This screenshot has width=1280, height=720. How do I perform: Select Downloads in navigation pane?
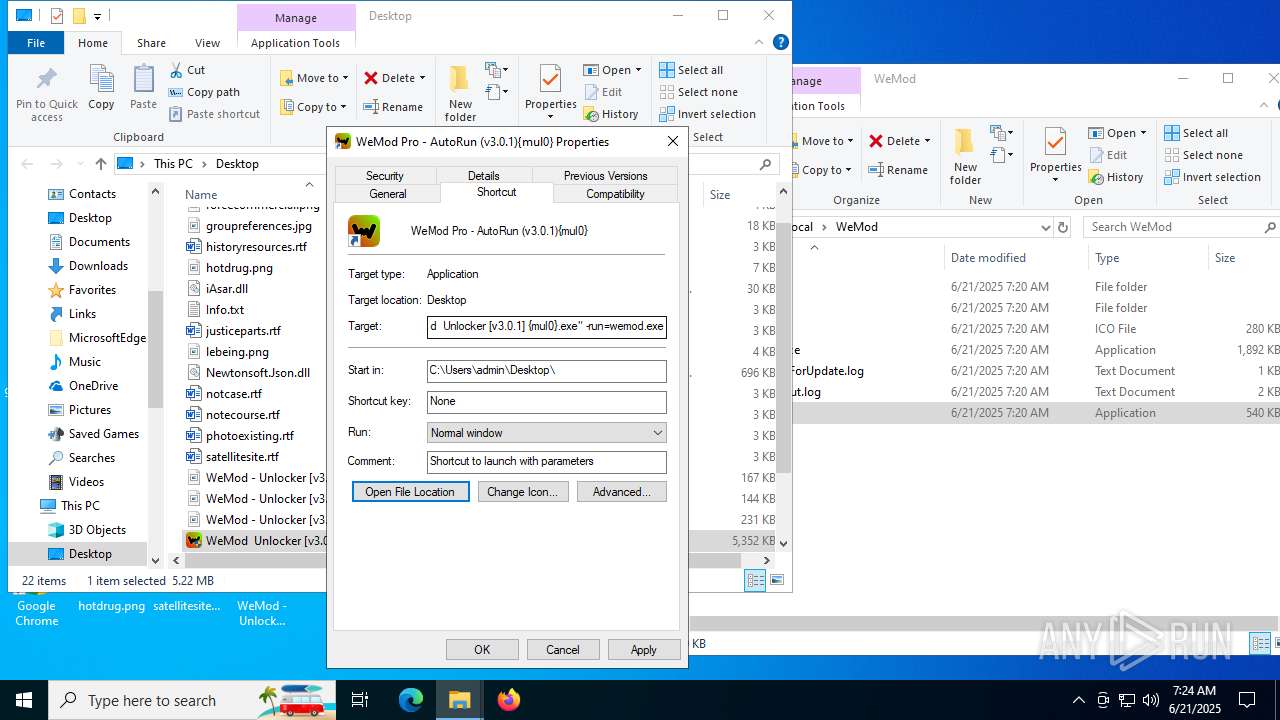tap(98, 266)
